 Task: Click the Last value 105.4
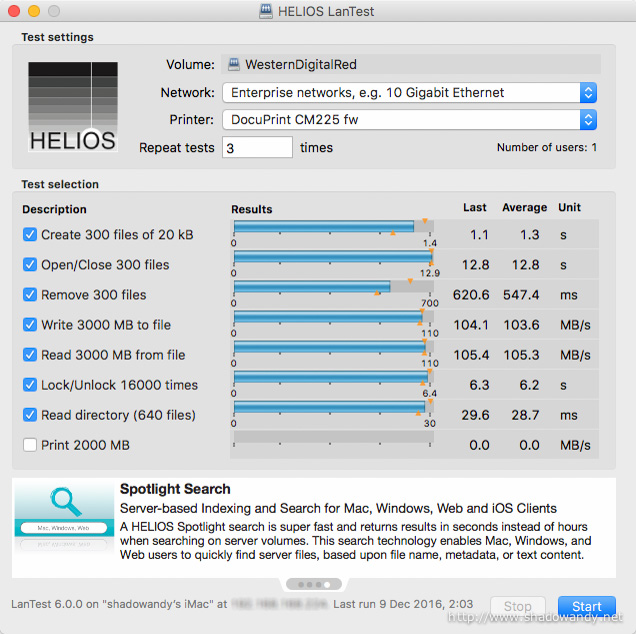pos(471,355)
